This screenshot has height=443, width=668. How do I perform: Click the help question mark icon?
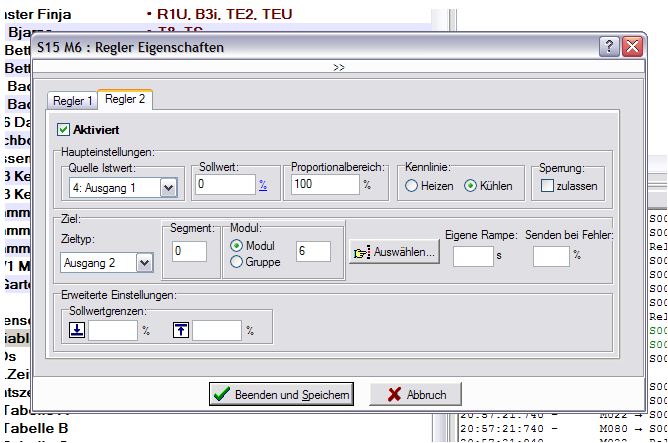pyautogui.click(x=609, y=47)
